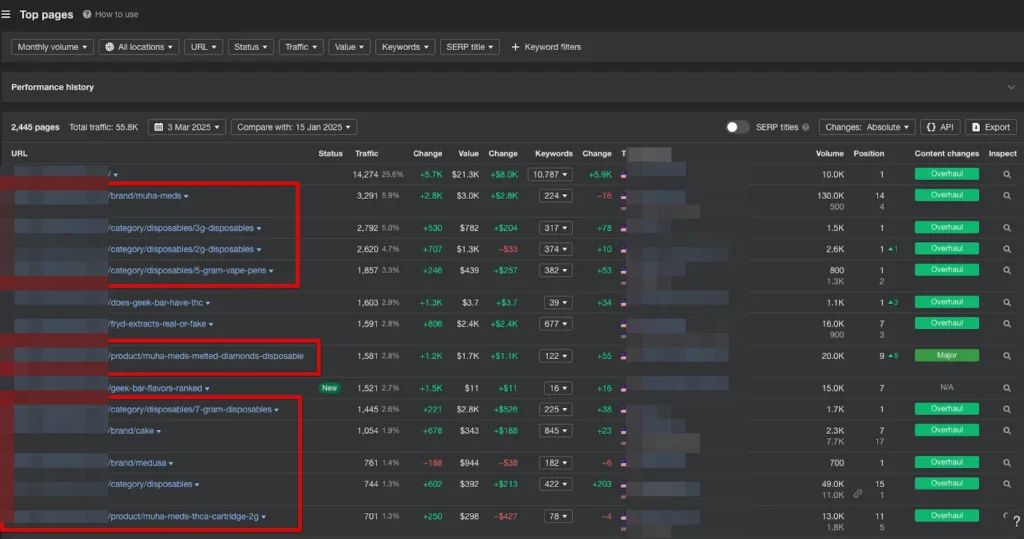Click Overhaul badge in /brand/medusa row
This screenshot has height=539, width=1024.
(946, 463)
